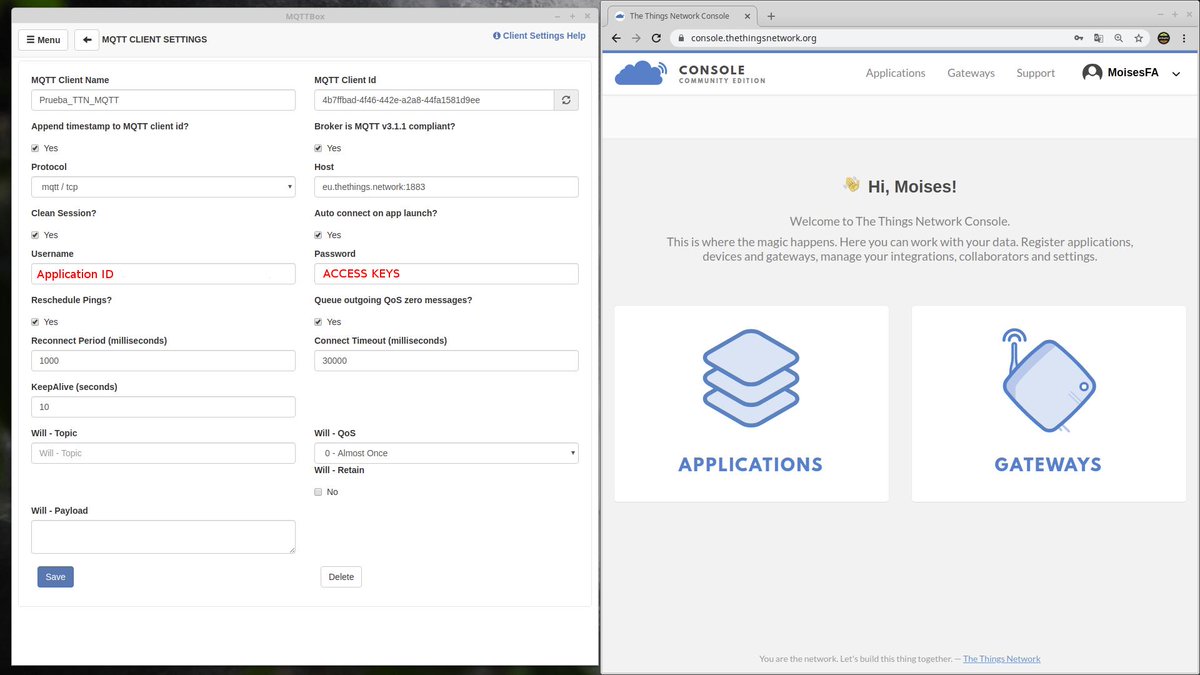
Task: Click the Reconnect Period field
Action: [163, 360]
